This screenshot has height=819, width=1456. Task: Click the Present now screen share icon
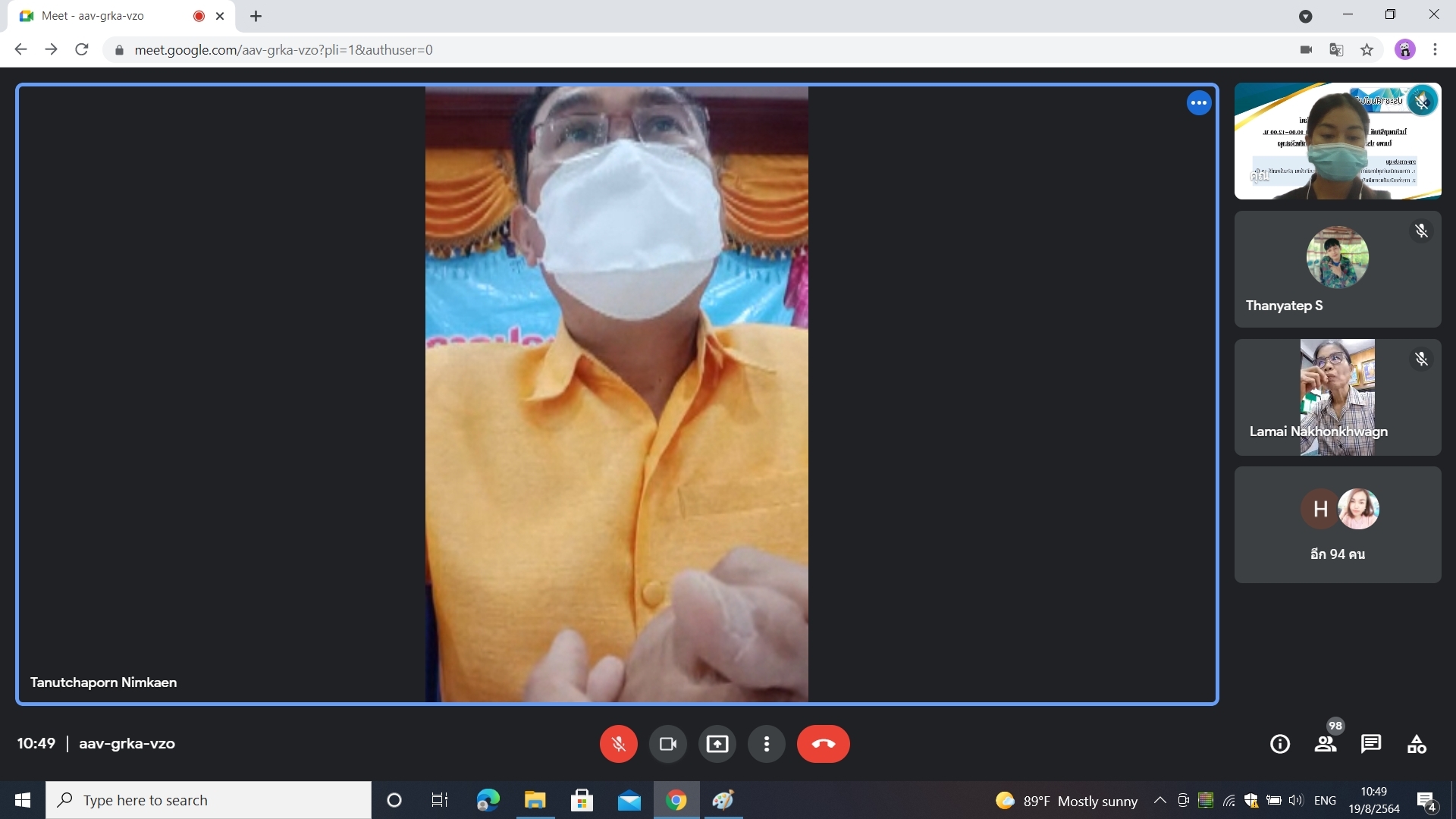[717, 744]
